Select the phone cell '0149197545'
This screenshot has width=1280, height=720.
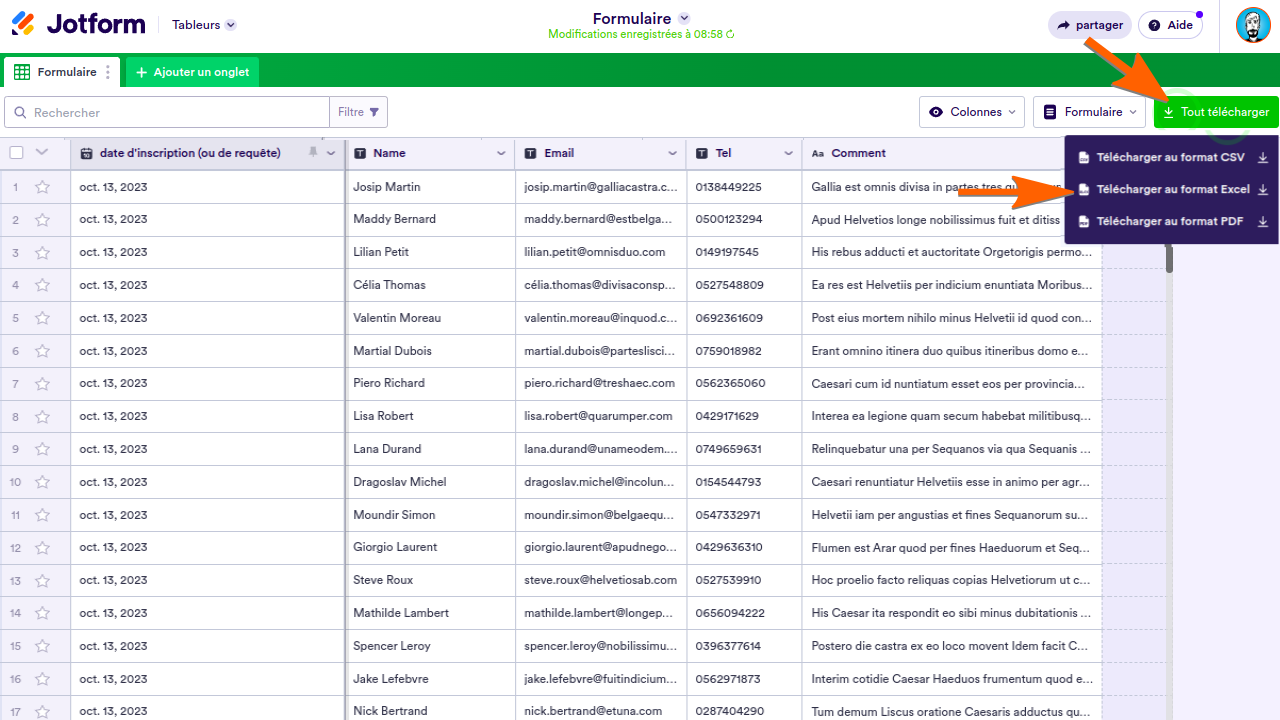point(745,252)
